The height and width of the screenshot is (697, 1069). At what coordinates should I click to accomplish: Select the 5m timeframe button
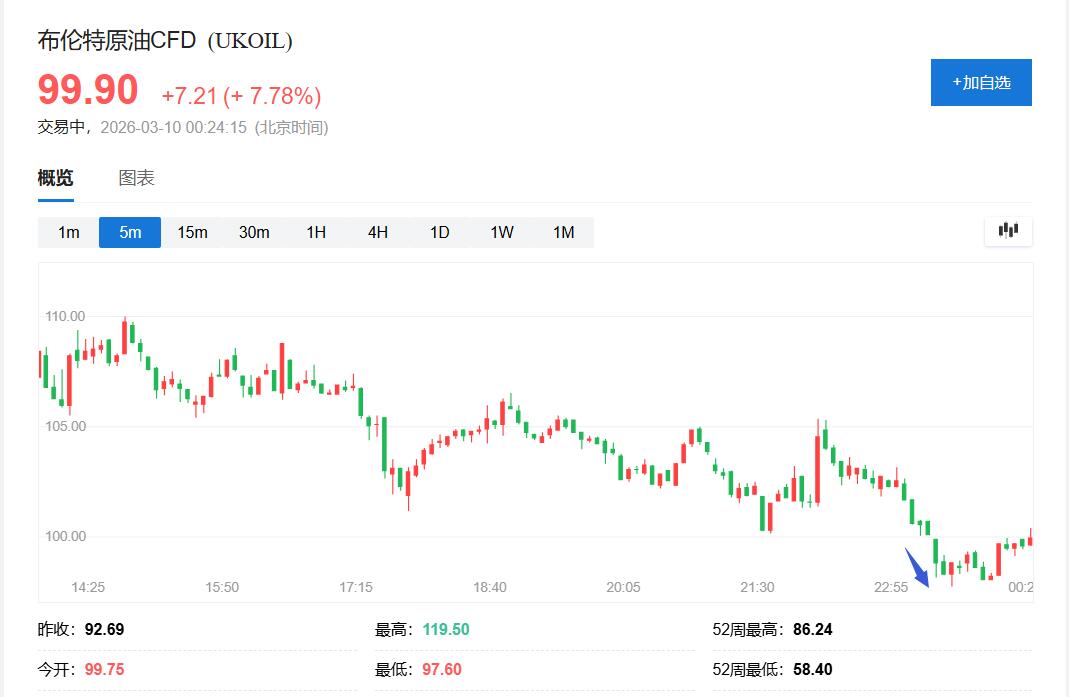point(130,232)
